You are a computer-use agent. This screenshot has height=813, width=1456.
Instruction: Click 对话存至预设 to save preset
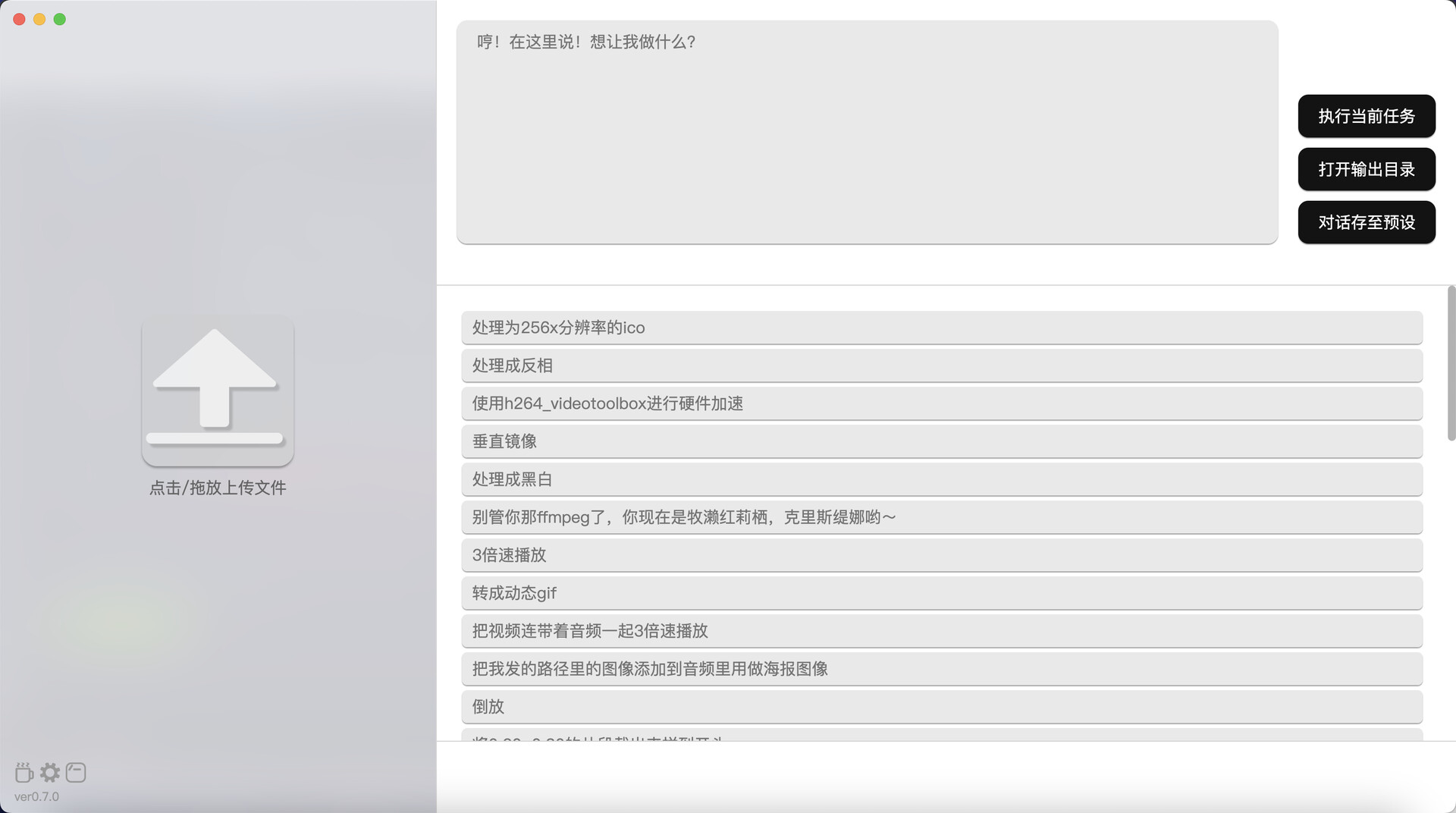(x=1366, y=222)
